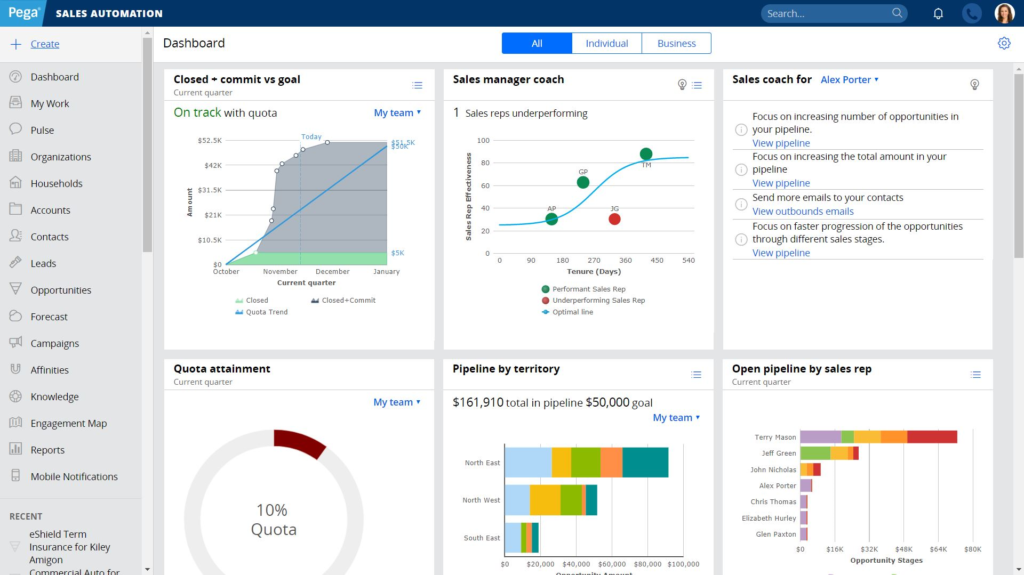Toggle Underperforming Sales Rep legend item
The height and width of the screenshot is (575, 1024).
(593, 300)
